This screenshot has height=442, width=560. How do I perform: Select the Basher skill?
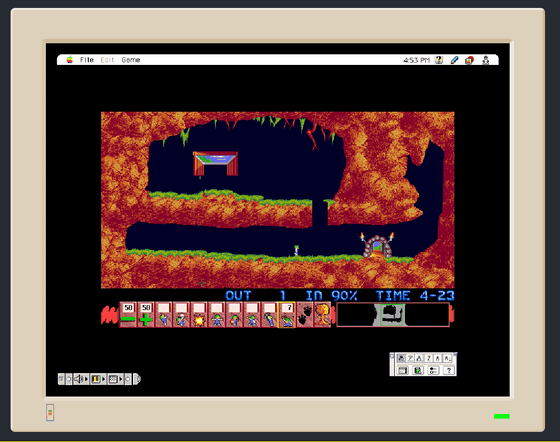tap(252, 315)
